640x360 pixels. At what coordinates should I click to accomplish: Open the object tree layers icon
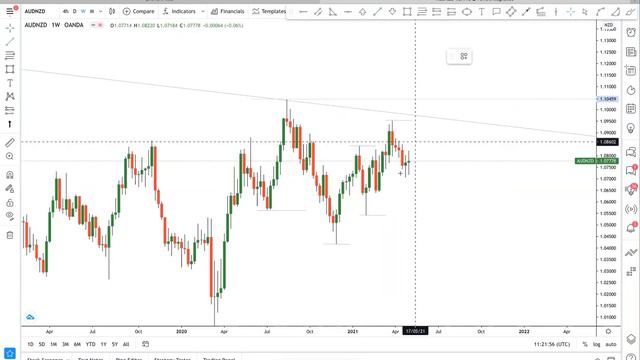[631, 339]
